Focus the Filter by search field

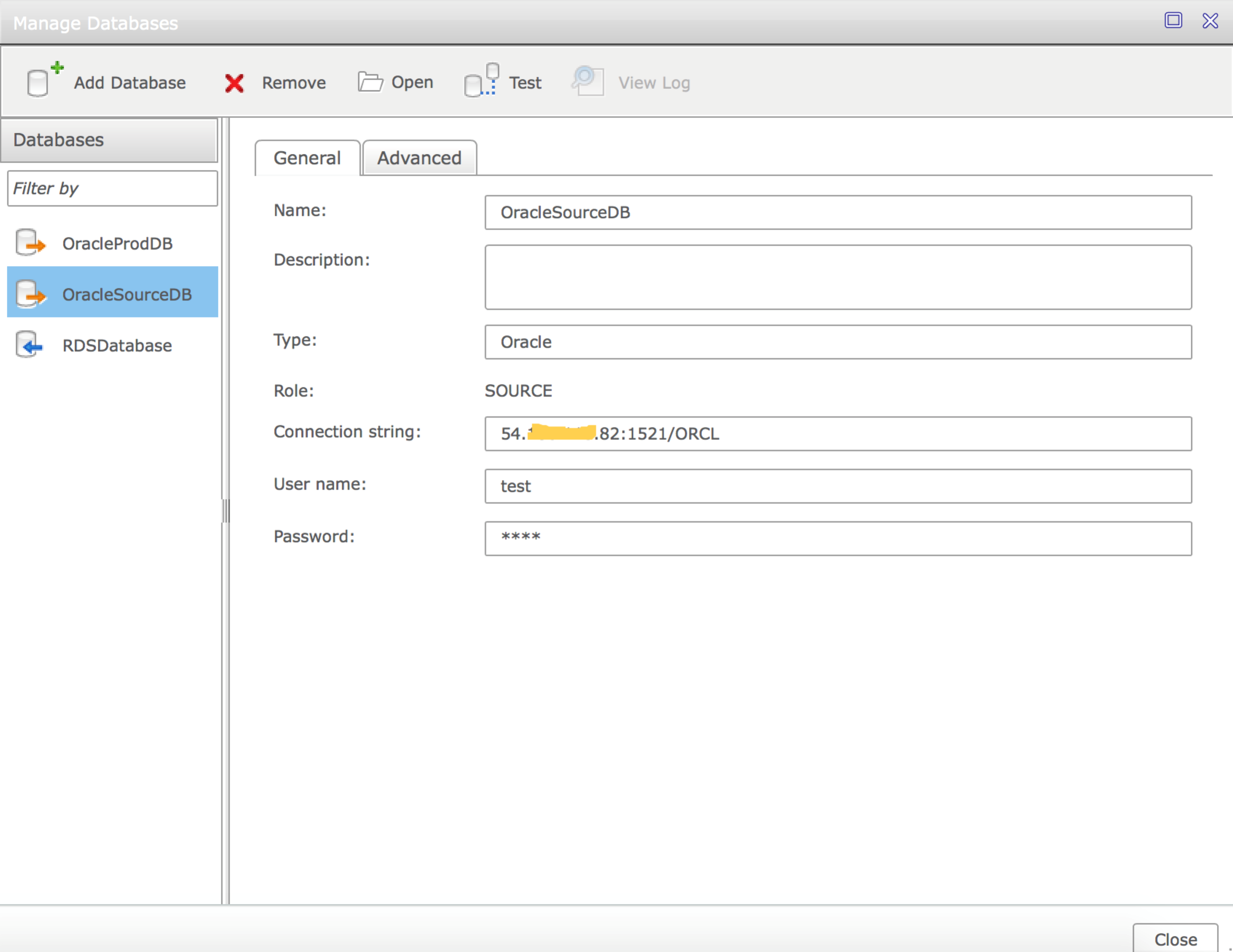(112, 189)
